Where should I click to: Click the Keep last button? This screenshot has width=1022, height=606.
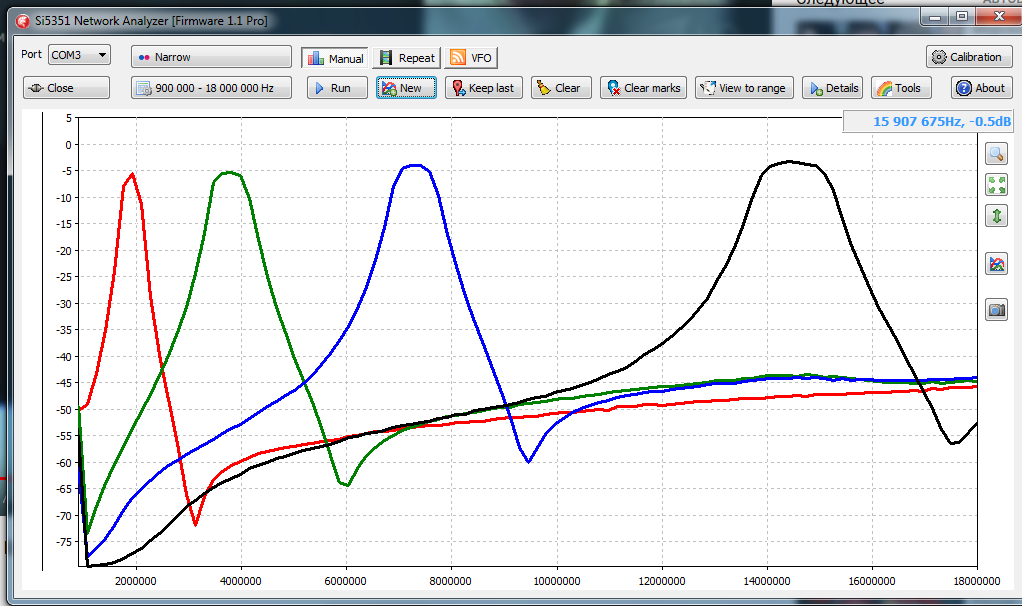pos(483,88)
